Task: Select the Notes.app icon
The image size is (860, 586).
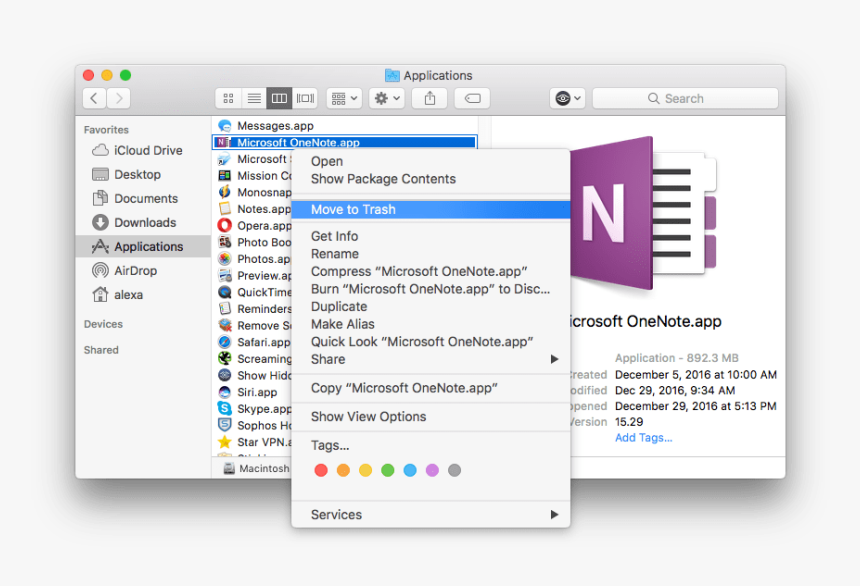Action: tap(224, 209)
